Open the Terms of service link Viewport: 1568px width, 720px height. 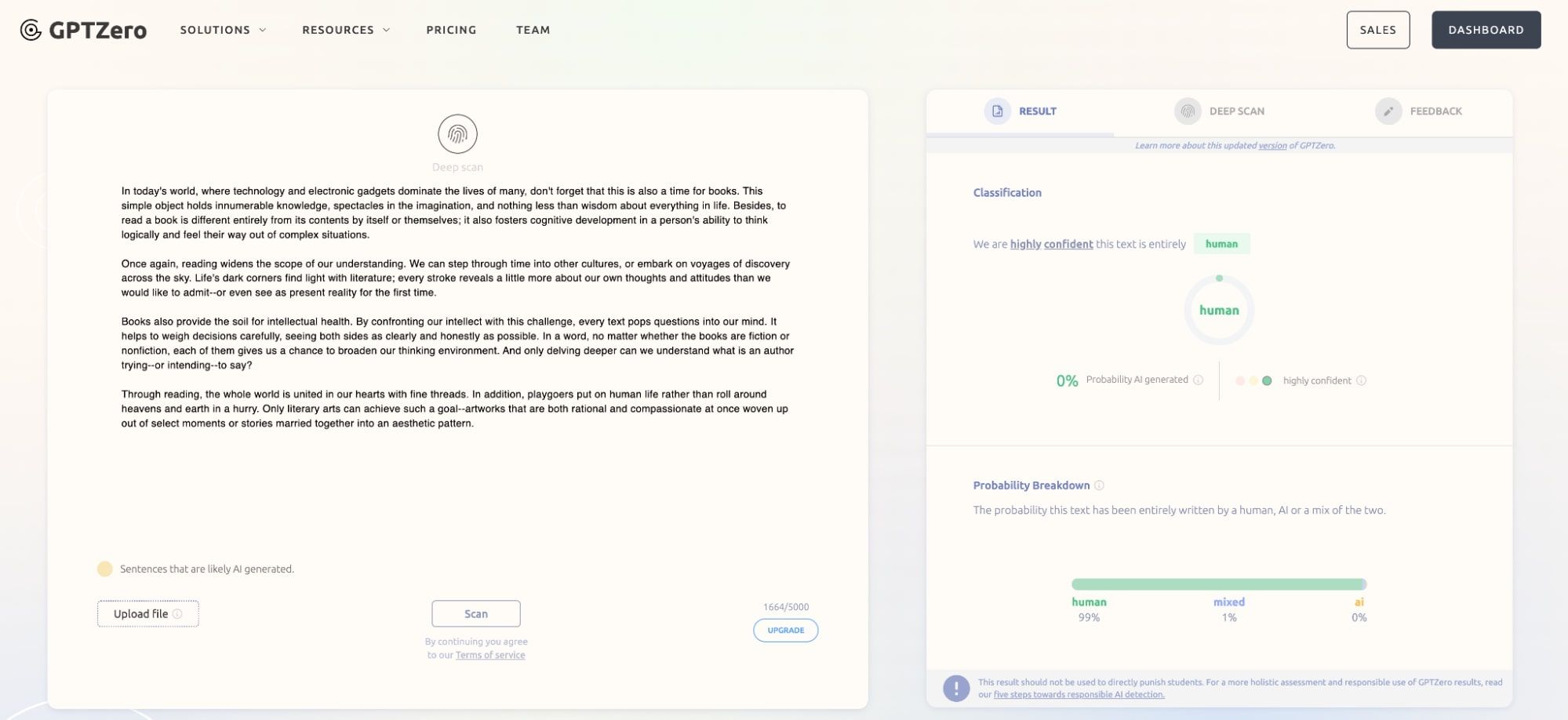490,655
